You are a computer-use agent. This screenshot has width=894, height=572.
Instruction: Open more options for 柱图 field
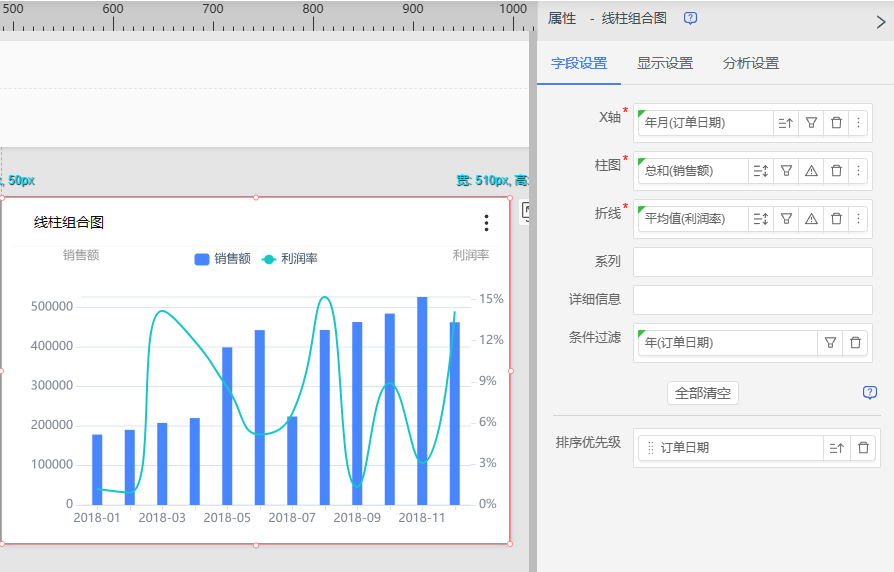point(858,171)
